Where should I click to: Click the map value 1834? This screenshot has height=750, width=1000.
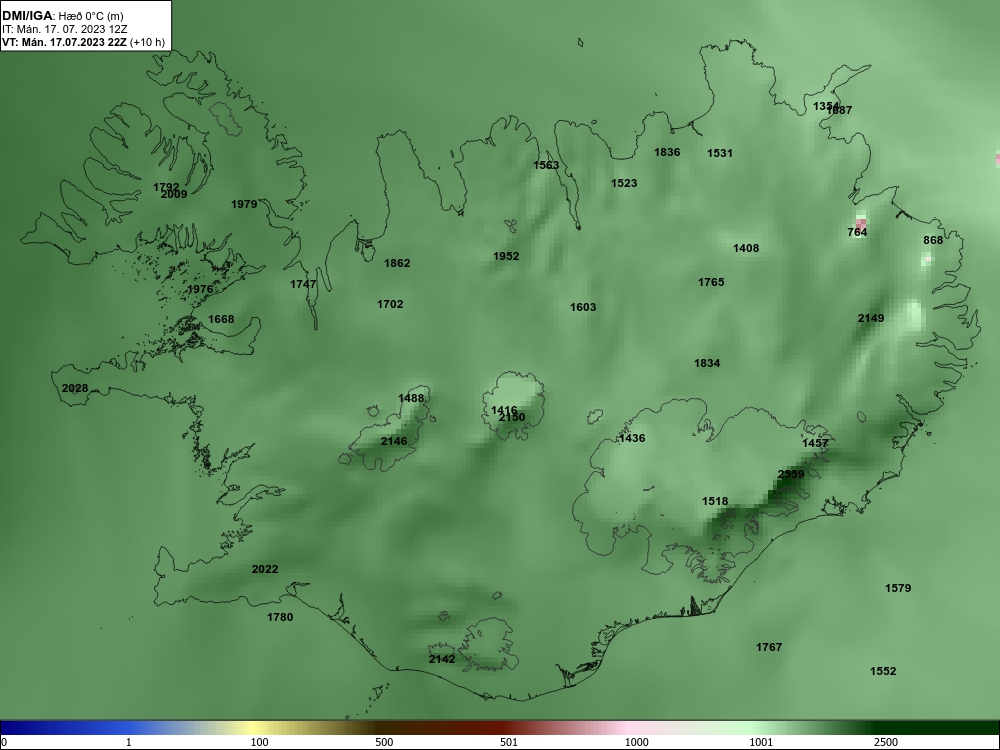707,363
